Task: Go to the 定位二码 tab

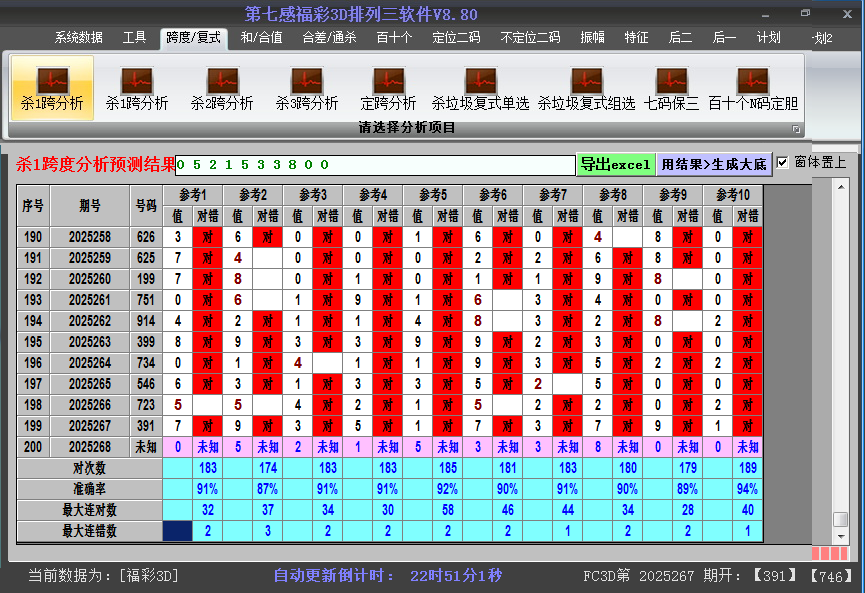Action: tap(456, 38)
